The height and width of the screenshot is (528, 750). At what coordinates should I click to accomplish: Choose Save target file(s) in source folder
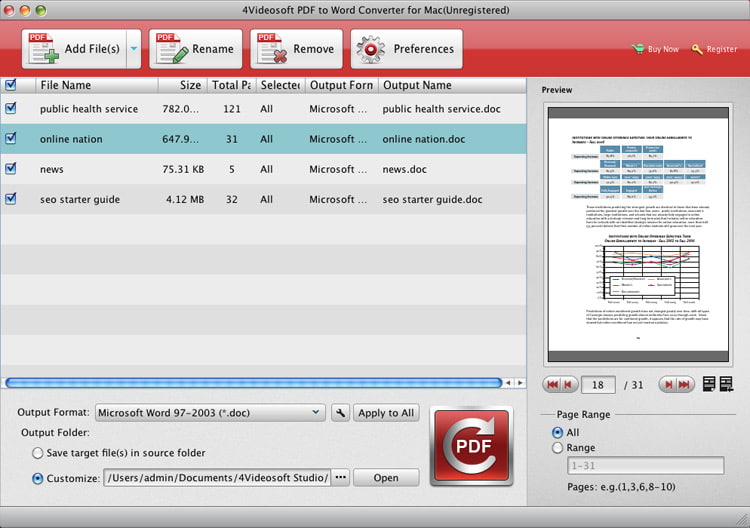(x=38, y=453)
